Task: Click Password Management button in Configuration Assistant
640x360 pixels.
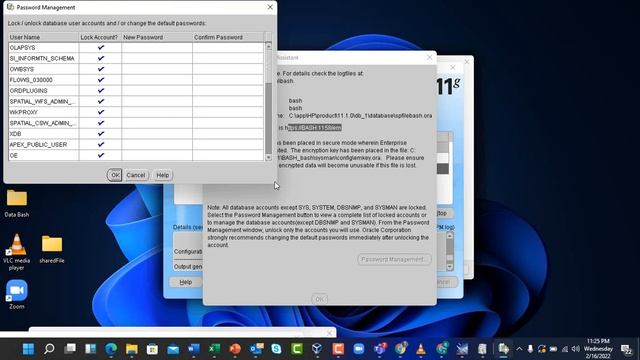Action: click(x=394, y=260)
